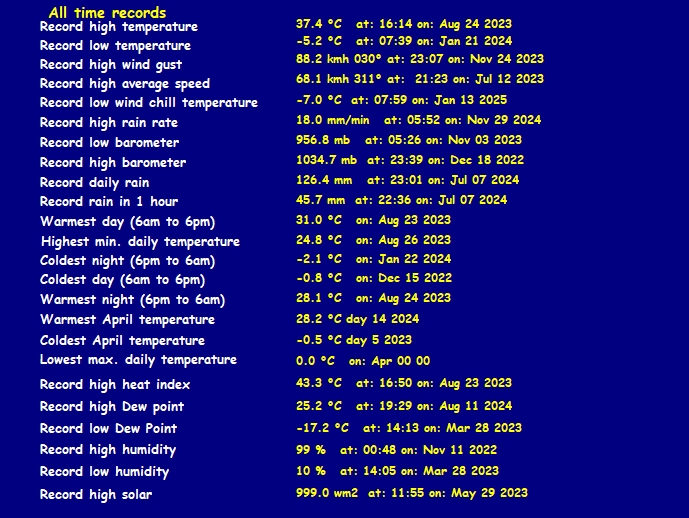Select the 'Record high average speed' label

tap(125, 83)
